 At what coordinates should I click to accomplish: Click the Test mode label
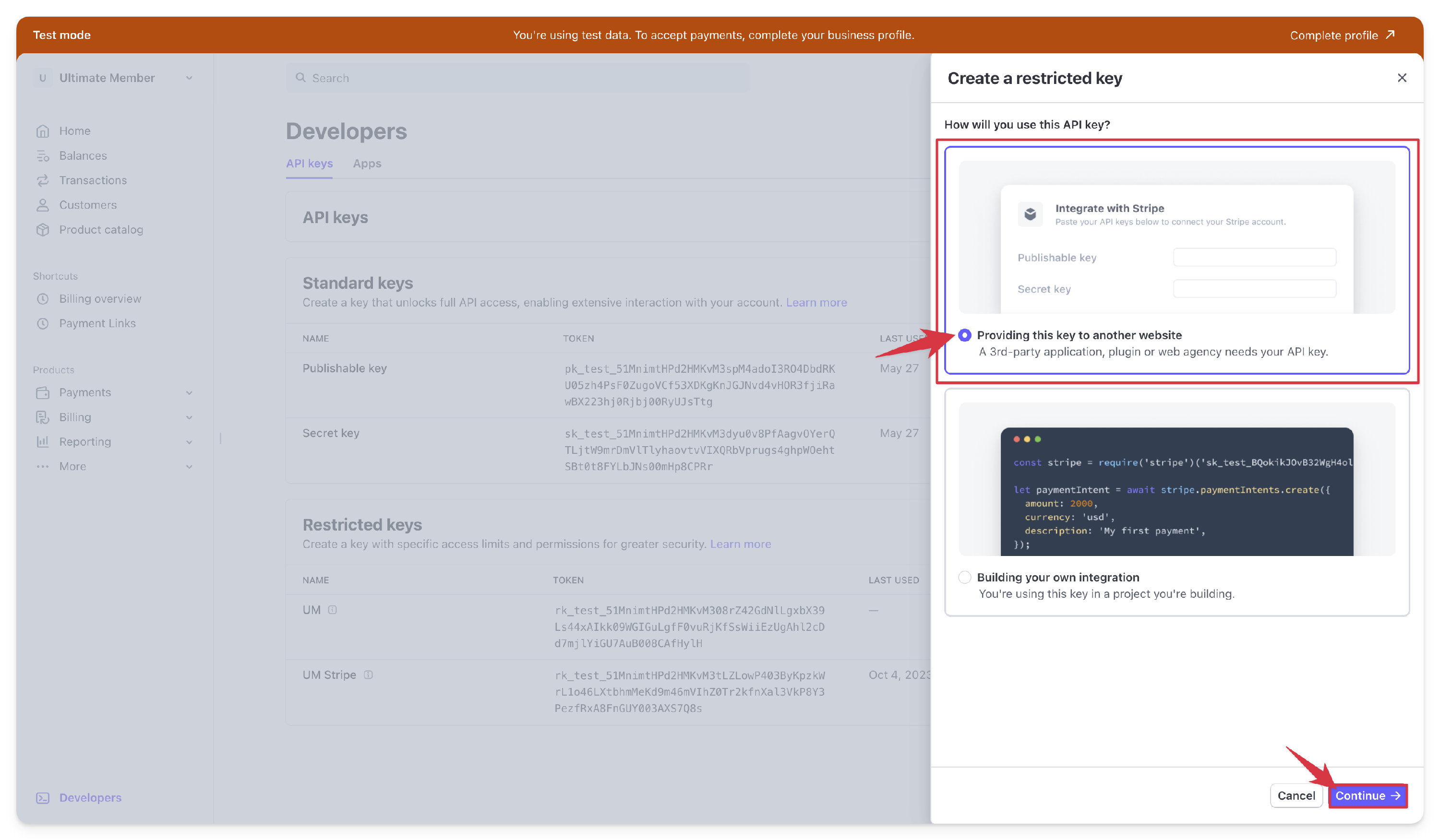[62, 35]
